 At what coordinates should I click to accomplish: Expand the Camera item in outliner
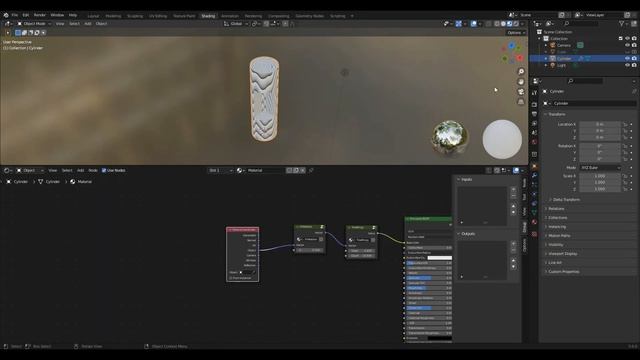tap(546, 45)
